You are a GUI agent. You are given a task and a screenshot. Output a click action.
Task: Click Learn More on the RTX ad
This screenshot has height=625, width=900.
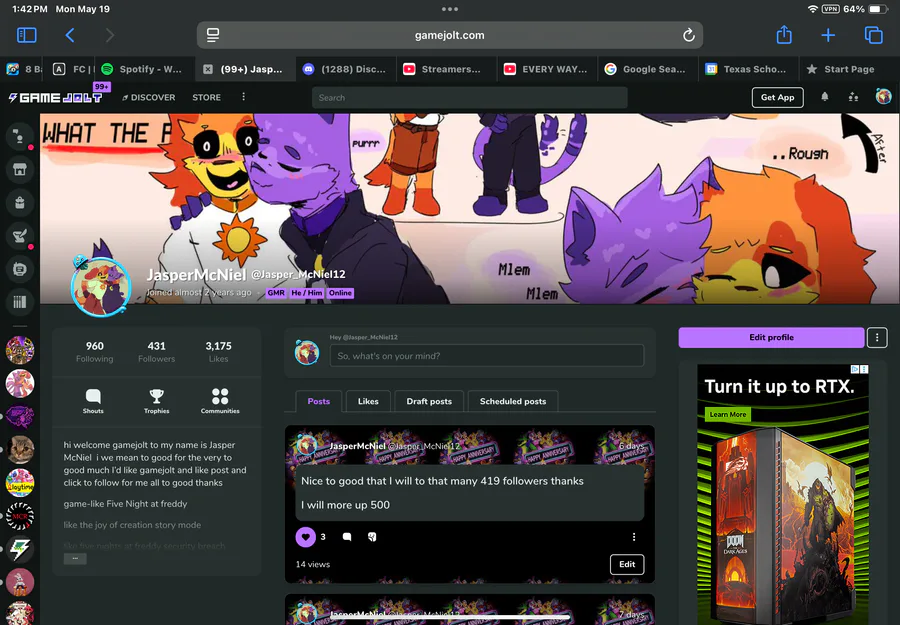(727, 414)
